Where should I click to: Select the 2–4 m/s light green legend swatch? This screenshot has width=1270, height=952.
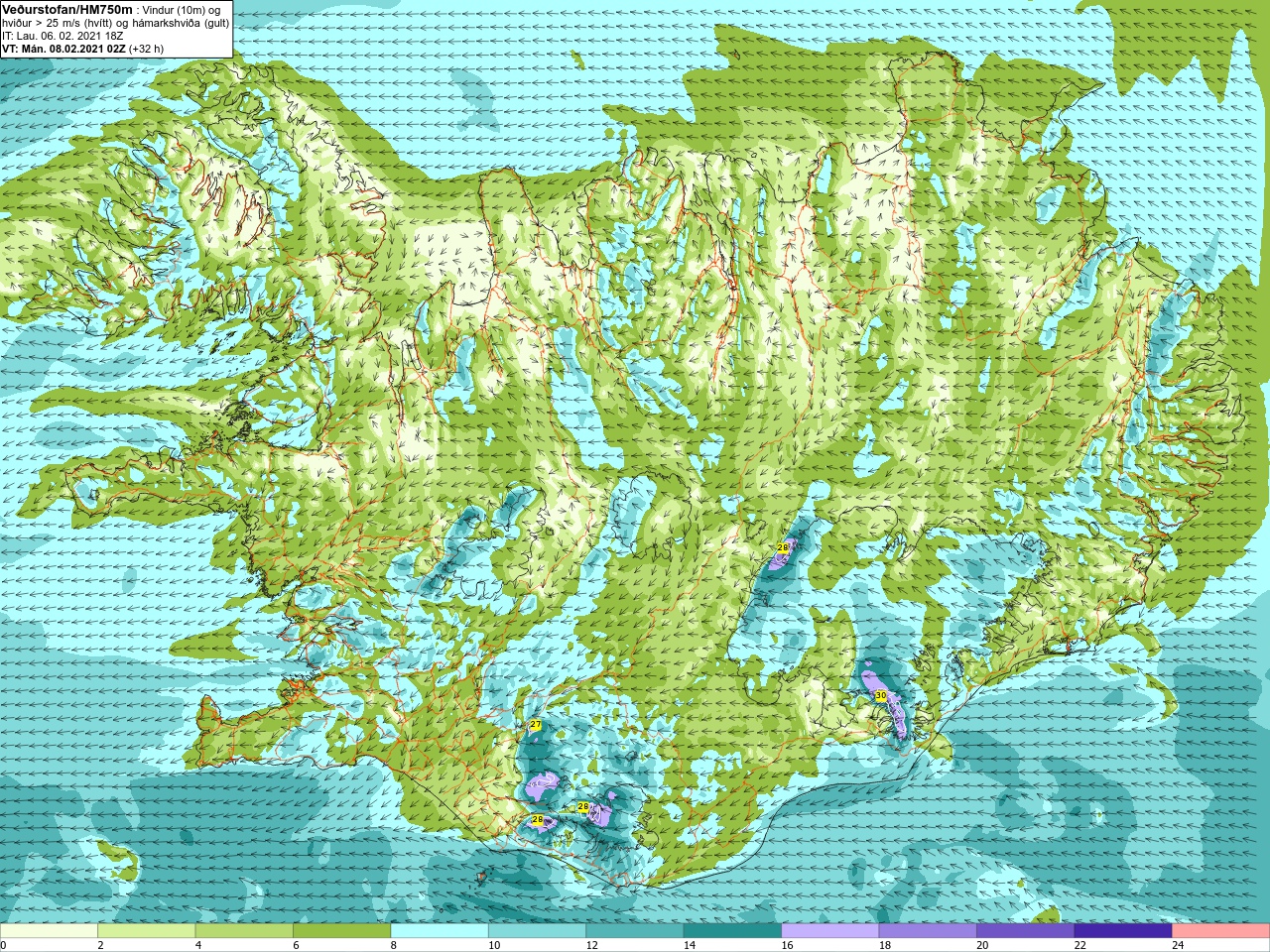(x=146, y=931)
